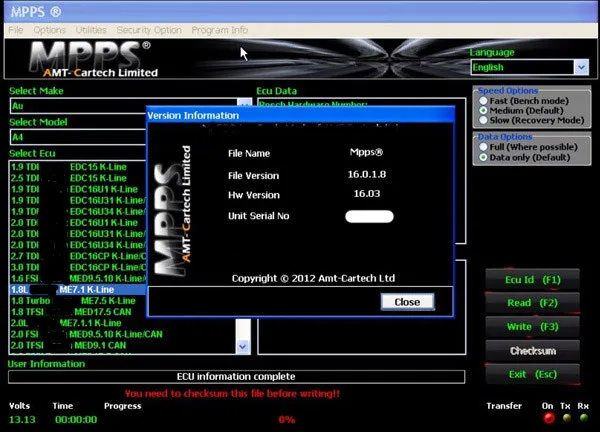Screen dimensions: 600x432
Task: Click the Write (F3) button
Action: [x=533, y=327]
